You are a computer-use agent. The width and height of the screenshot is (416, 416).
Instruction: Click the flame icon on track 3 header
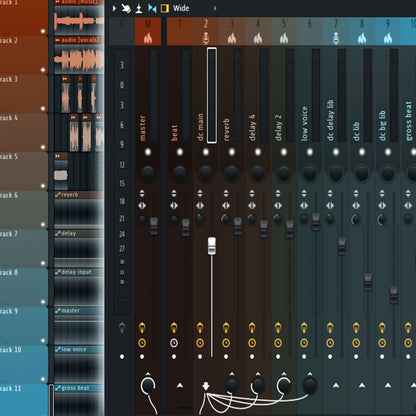tap(232, 39)
